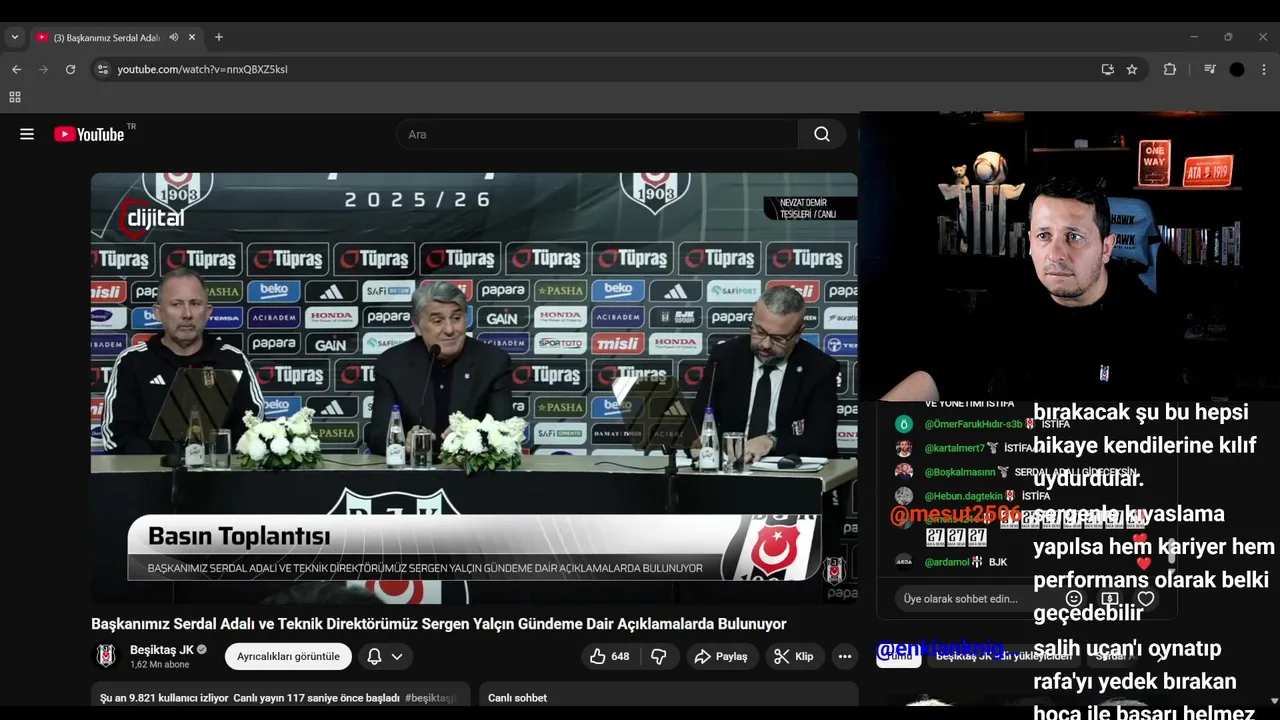
Task: Select the Beşiktaş JK adlı yükleyiciden chip
Action: [1004, 656]
